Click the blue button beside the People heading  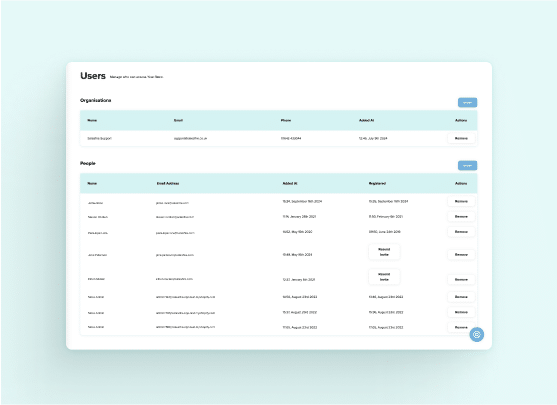click(x=467, y=166)
